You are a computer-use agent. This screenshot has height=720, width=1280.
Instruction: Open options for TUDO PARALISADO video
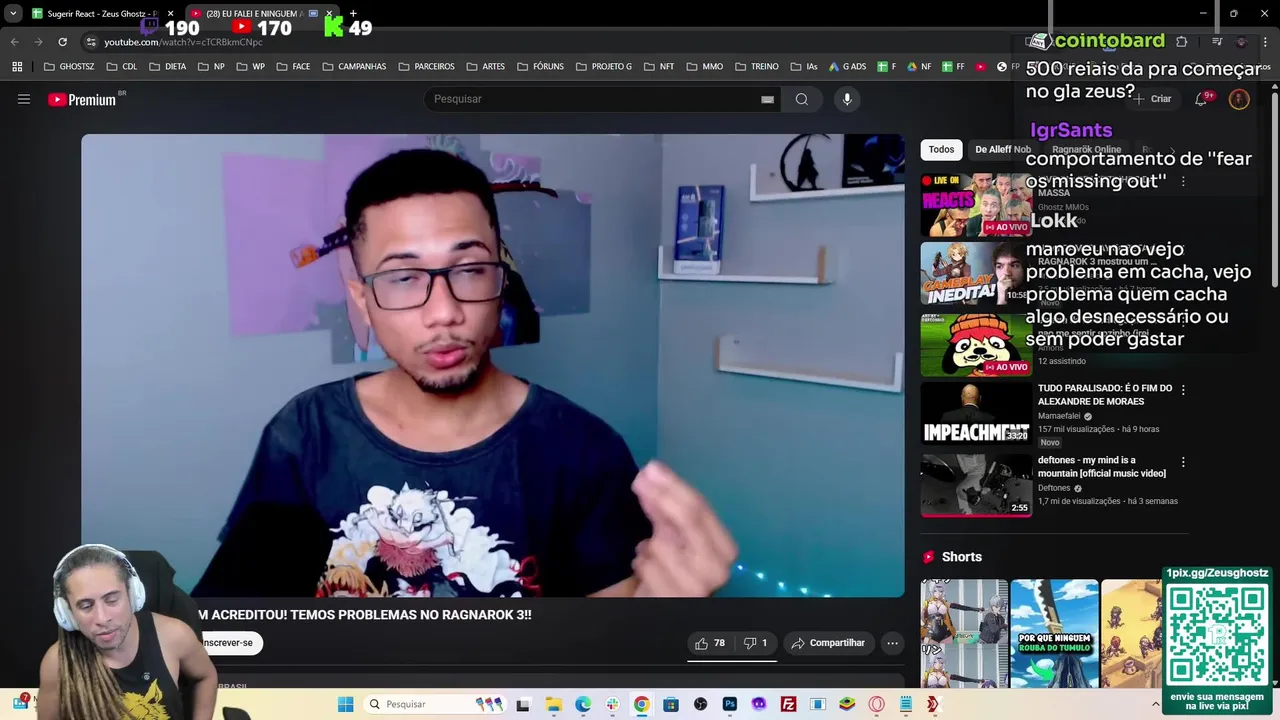(1183, 389)
